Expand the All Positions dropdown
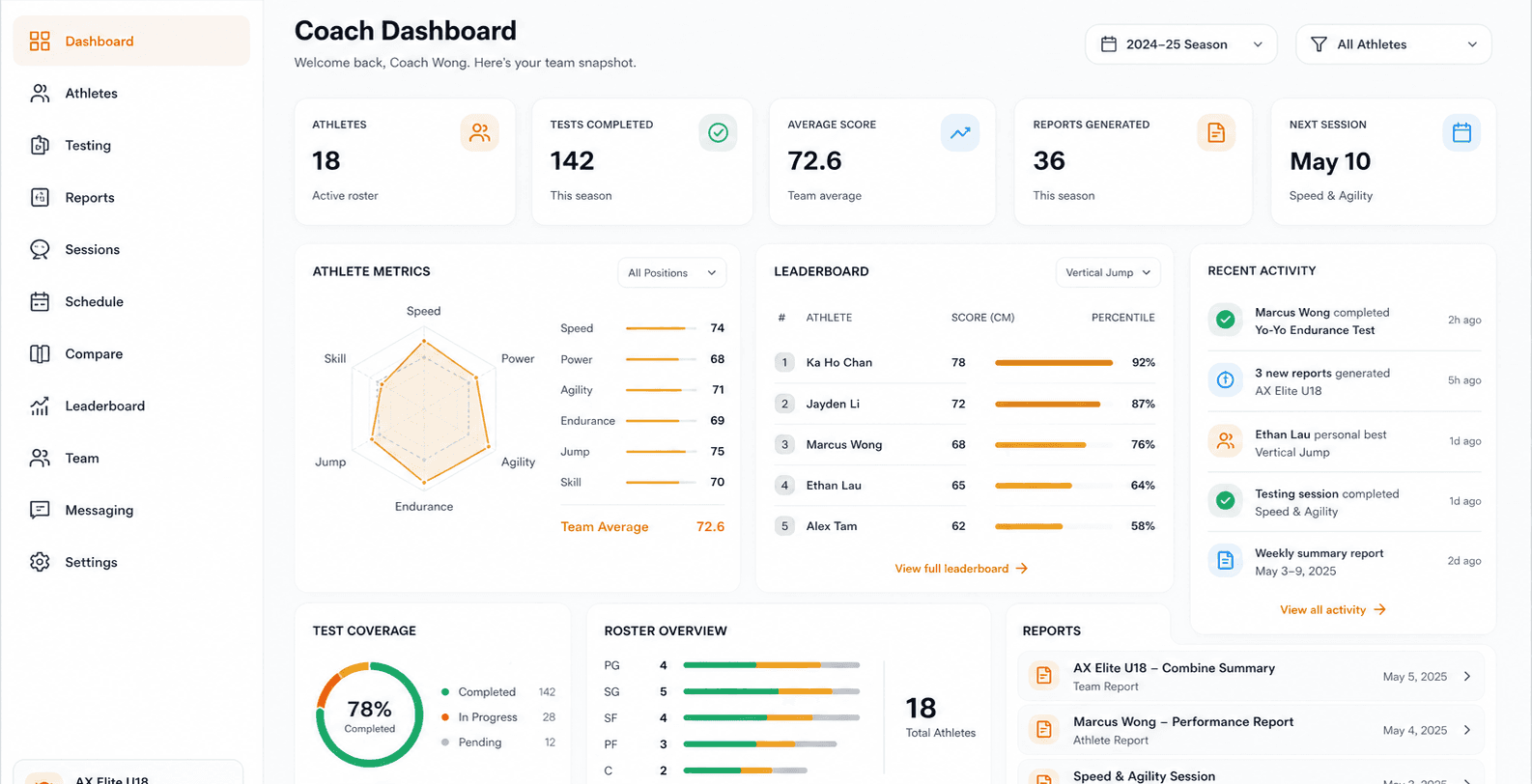This screenshot has width=1532, height=784. [x=672, y=273]
